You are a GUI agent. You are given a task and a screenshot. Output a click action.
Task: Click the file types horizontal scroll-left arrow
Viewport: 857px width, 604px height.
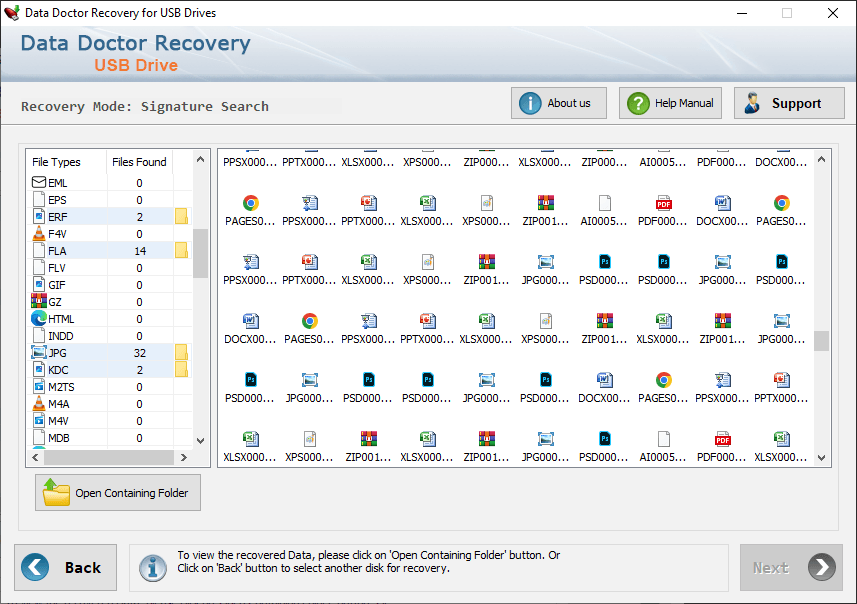[35, 457]
